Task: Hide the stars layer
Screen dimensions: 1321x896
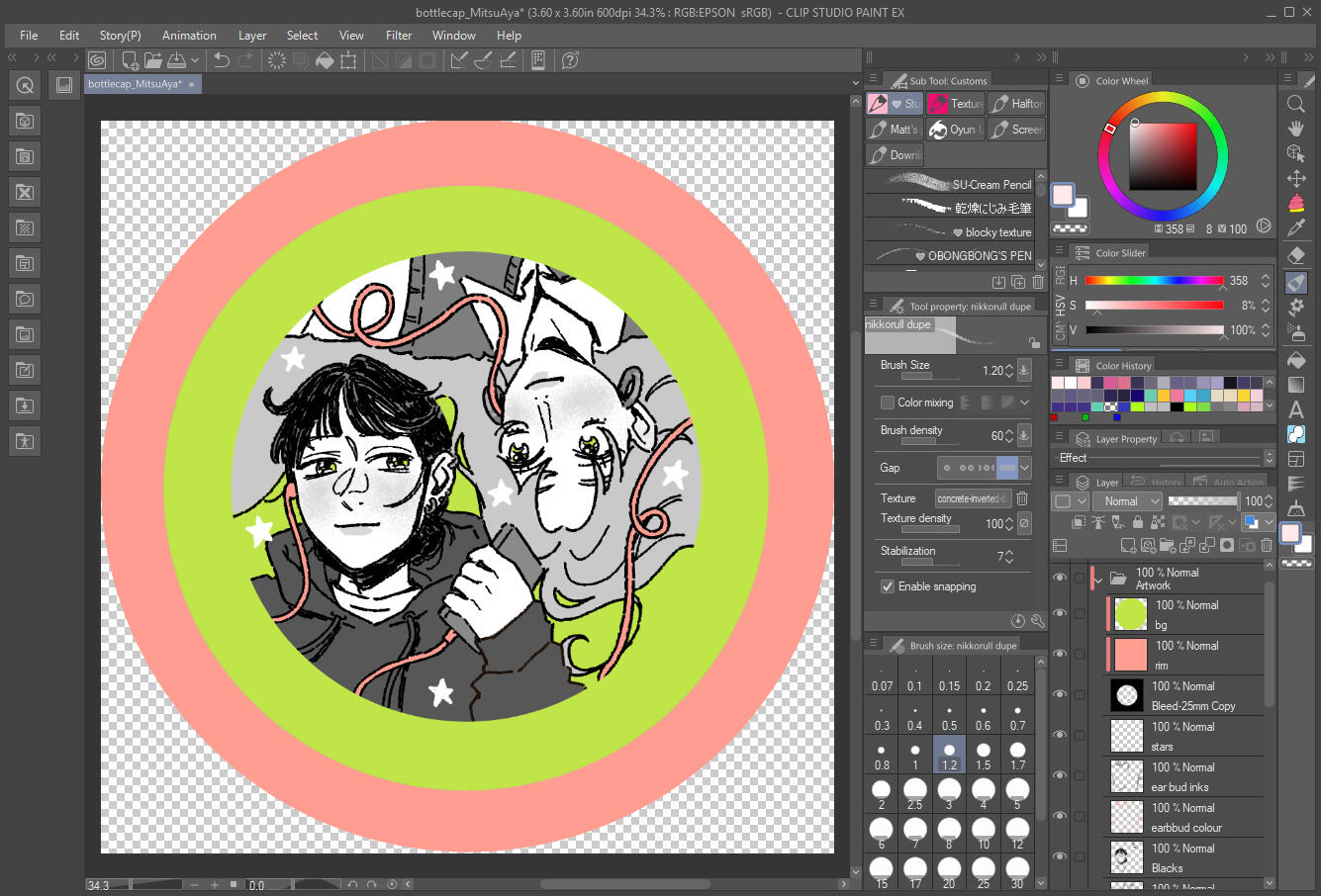Action: [x=1059, y=734]
